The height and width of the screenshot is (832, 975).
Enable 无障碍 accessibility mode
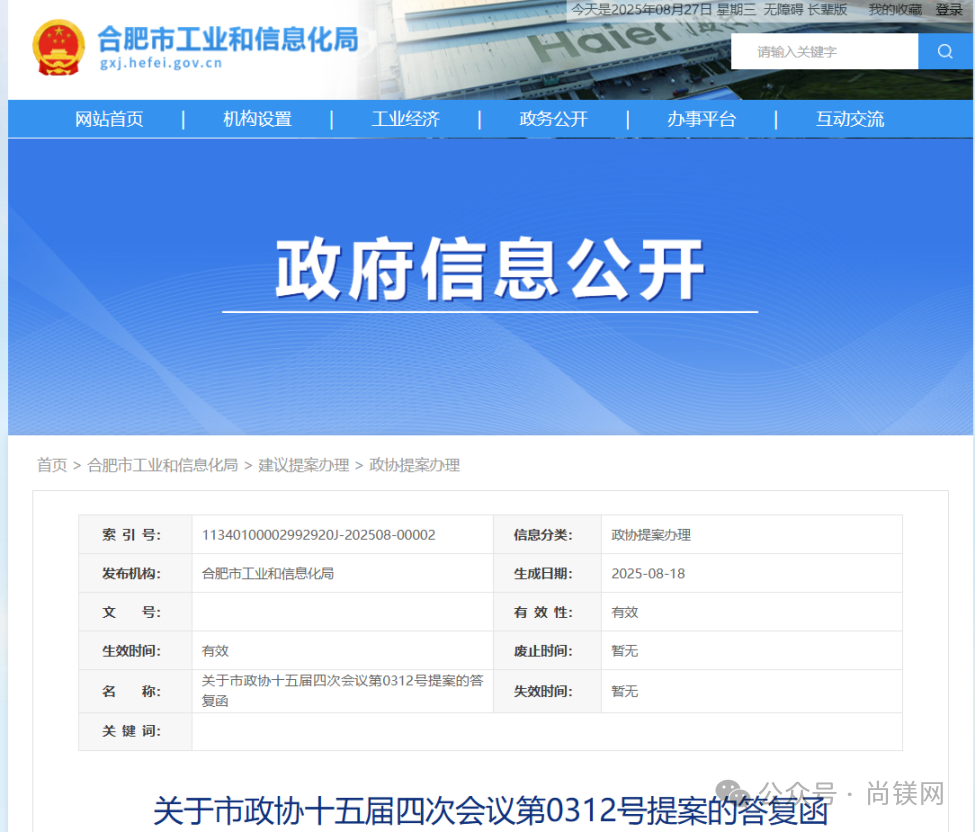pyautogui.click(x=780, y=10)
